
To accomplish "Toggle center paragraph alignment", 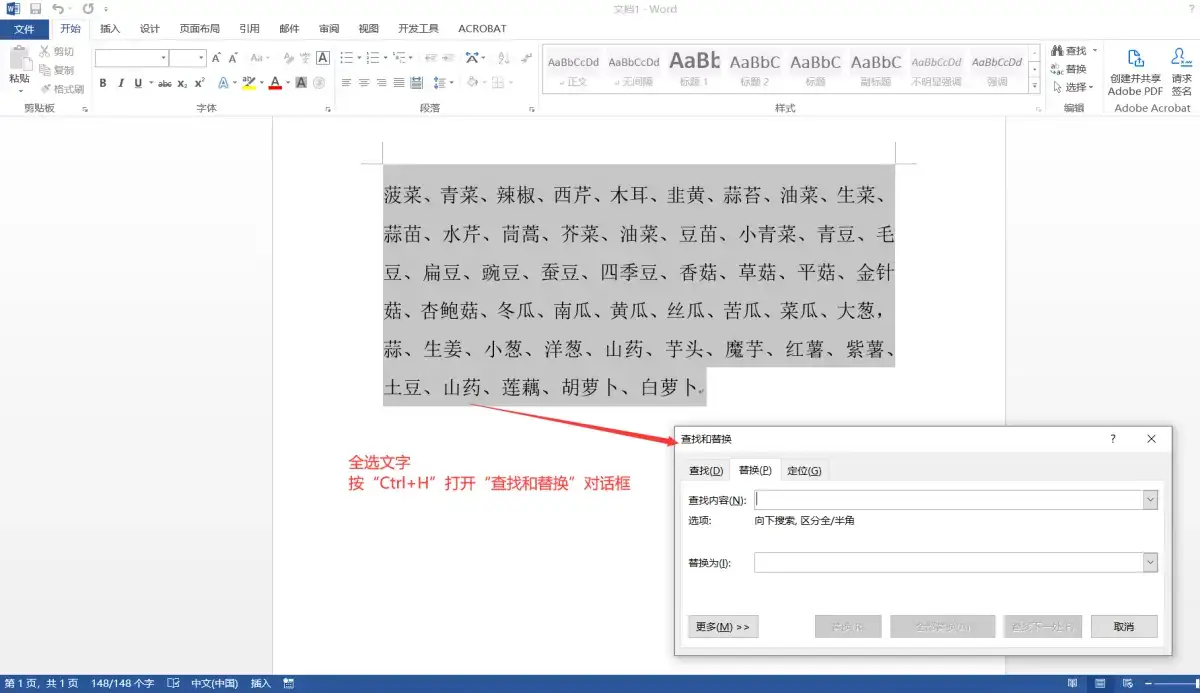I will (362, 83).
